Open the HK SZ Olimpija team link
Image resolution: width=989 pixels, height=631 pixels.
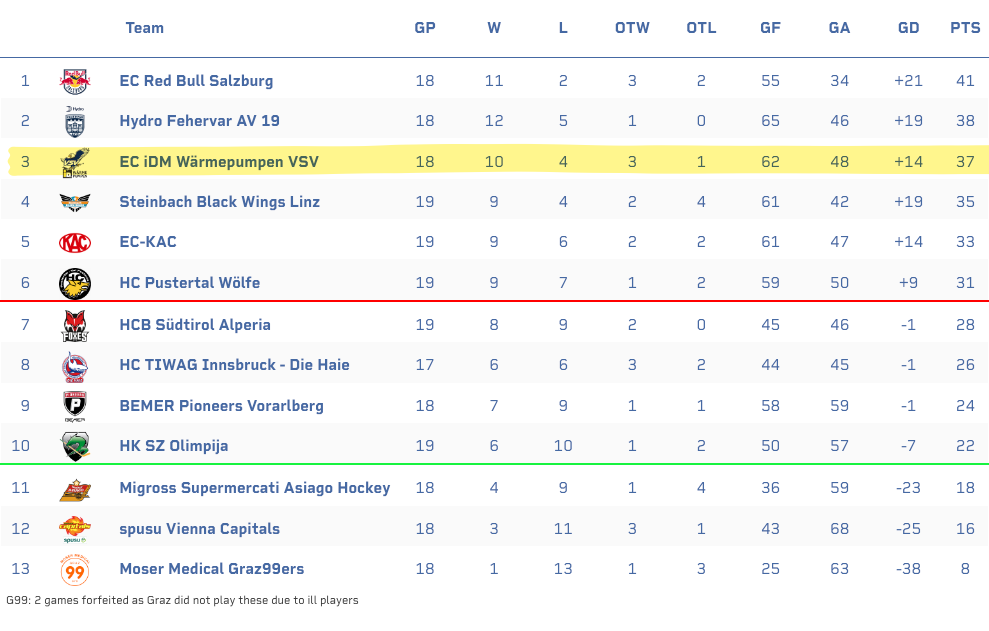(173, 446)
